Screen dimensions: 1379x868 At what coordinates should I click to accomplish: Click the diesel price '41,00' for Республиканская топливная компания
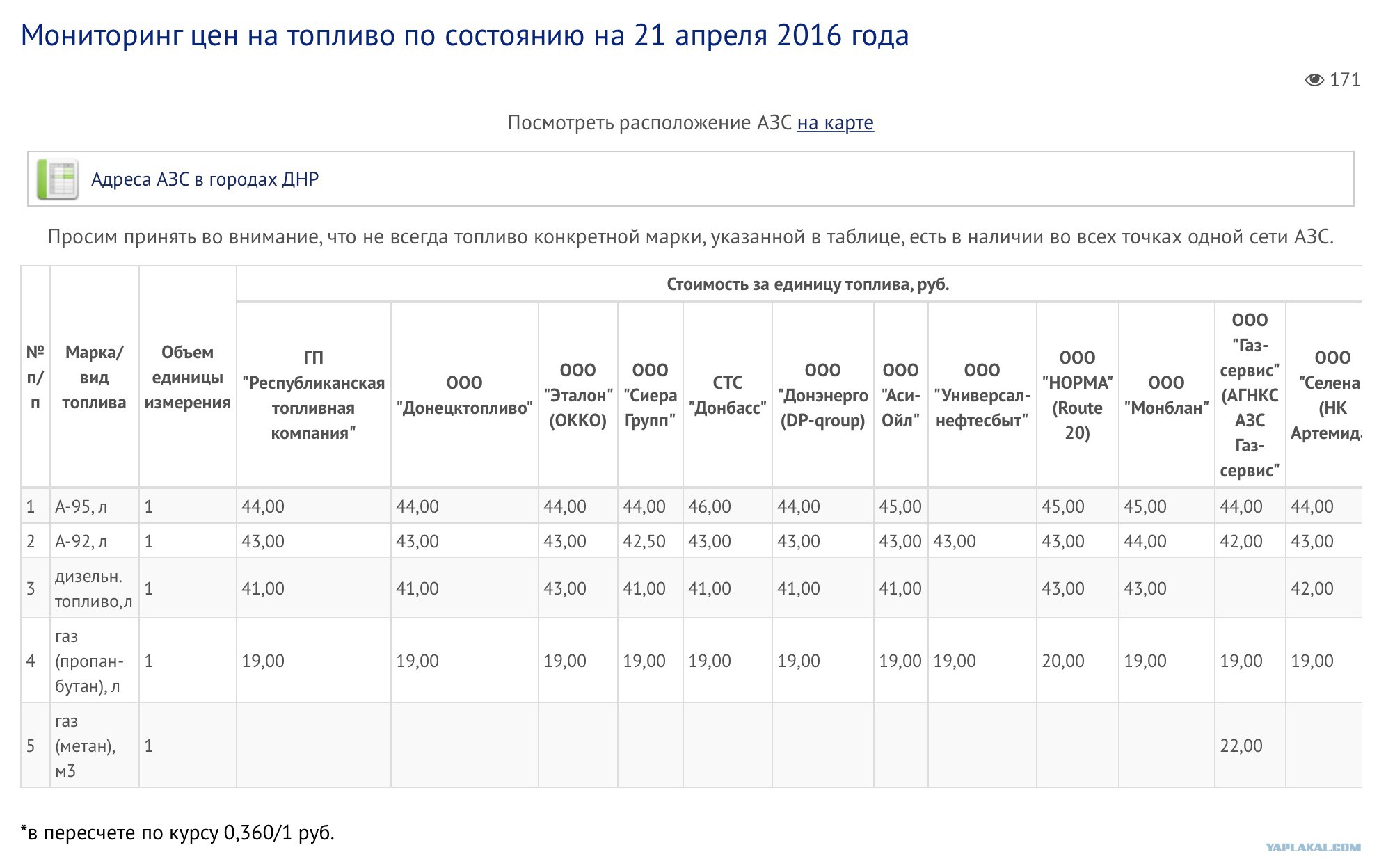pos(263,588)
